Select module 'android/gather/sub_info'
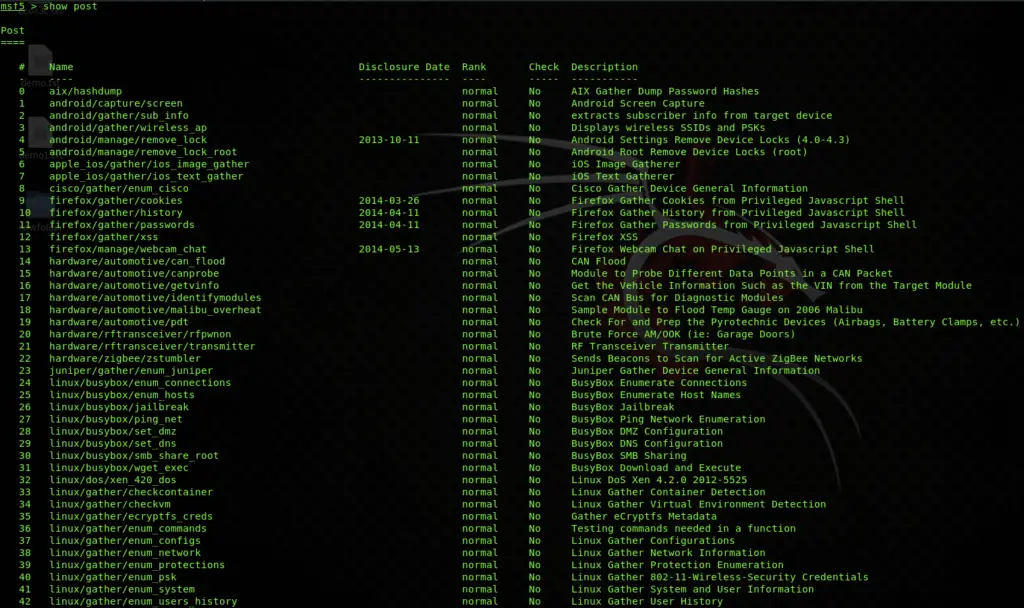Viewport: 1024px width, 608px height. coord(119,116)
